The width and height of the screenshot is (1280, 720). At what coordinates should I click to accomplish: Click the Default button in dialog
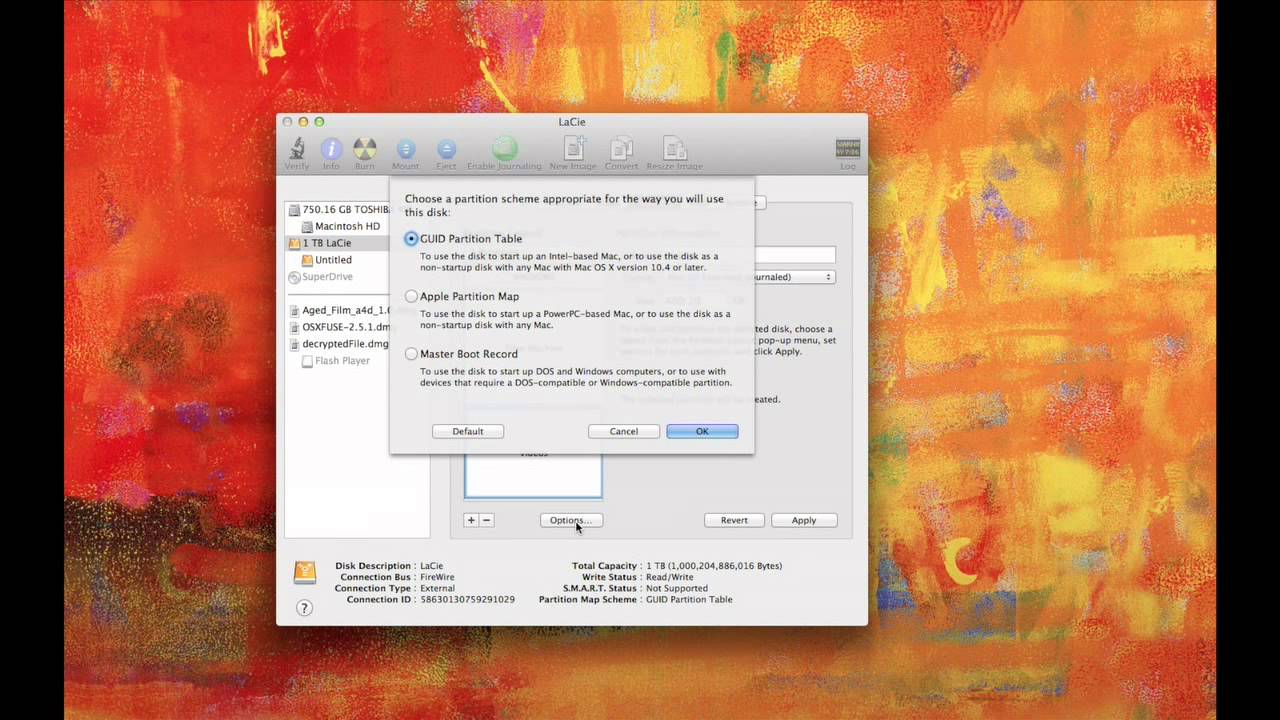tap(468, 431)
